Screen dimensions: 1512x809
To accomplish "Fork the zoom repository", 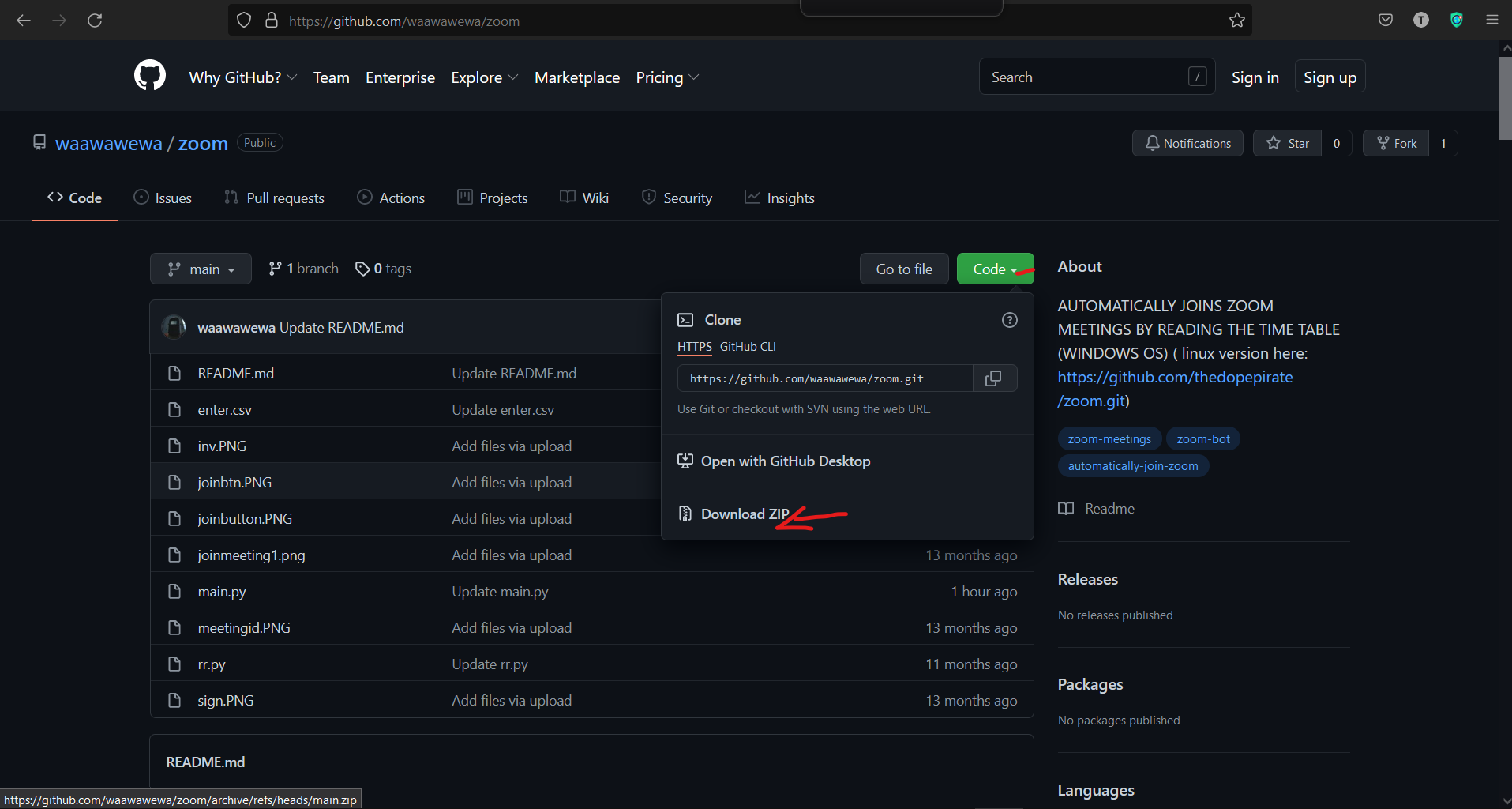I will click(x=1396, y=143).
